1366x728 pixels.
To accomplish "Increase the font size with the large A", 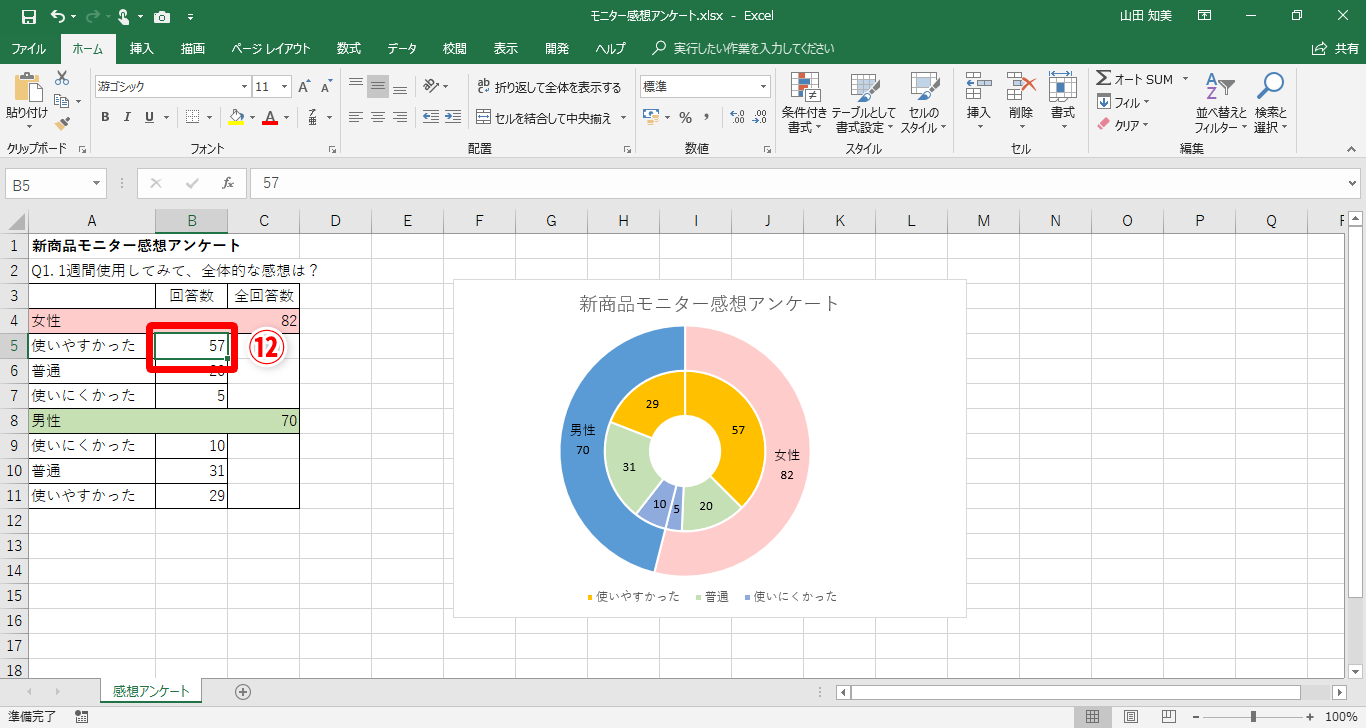I will pos(304,87).
